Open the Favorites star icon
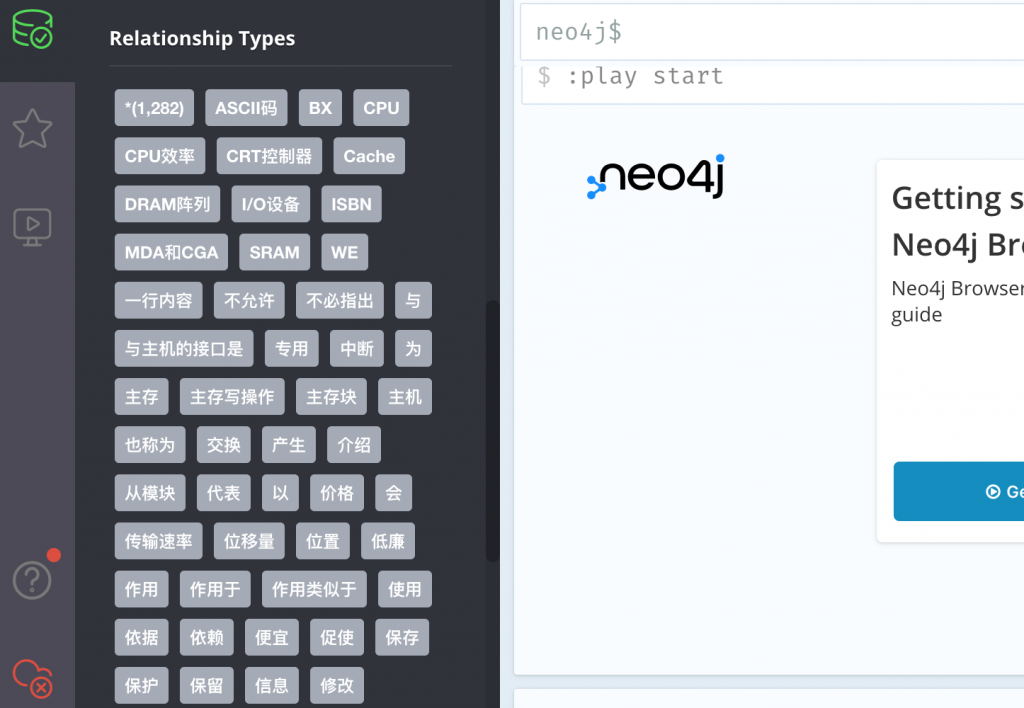 click(32, 129)
